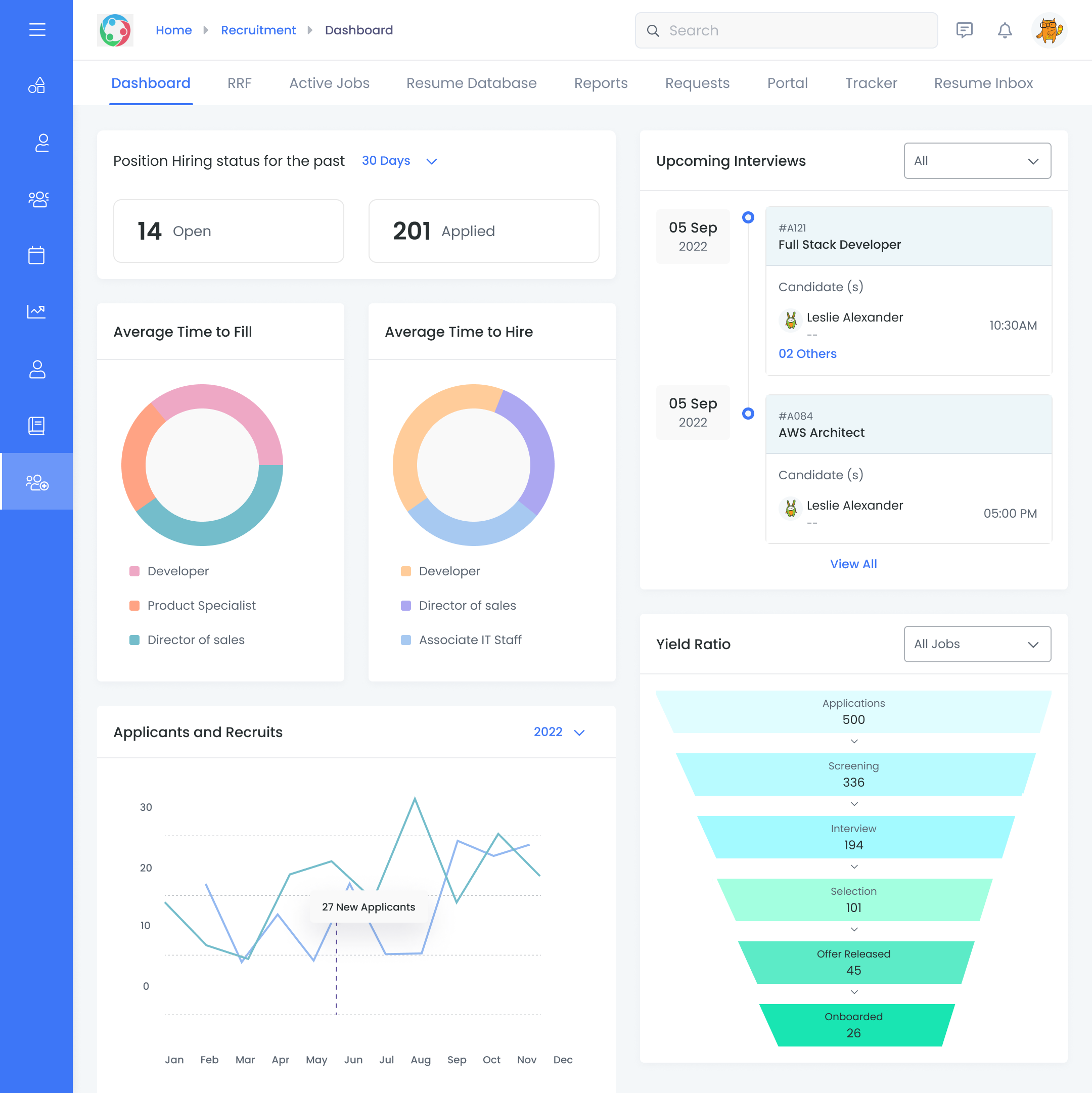
Task: Open the All Jobs dropdown under Yield Ratio
Action: 977,644
